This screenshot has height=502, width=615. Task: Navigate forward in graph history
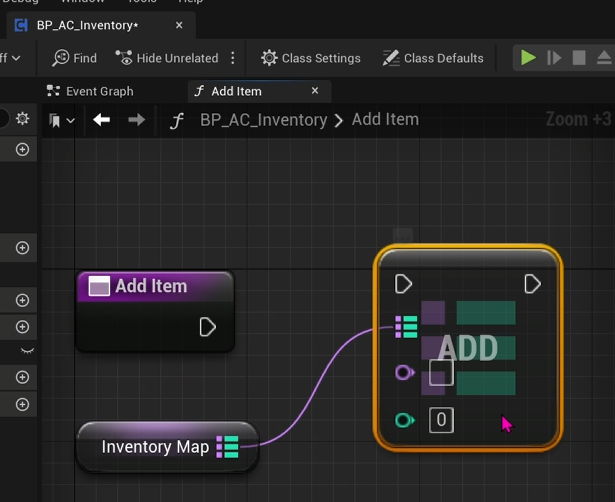[136, 120]
